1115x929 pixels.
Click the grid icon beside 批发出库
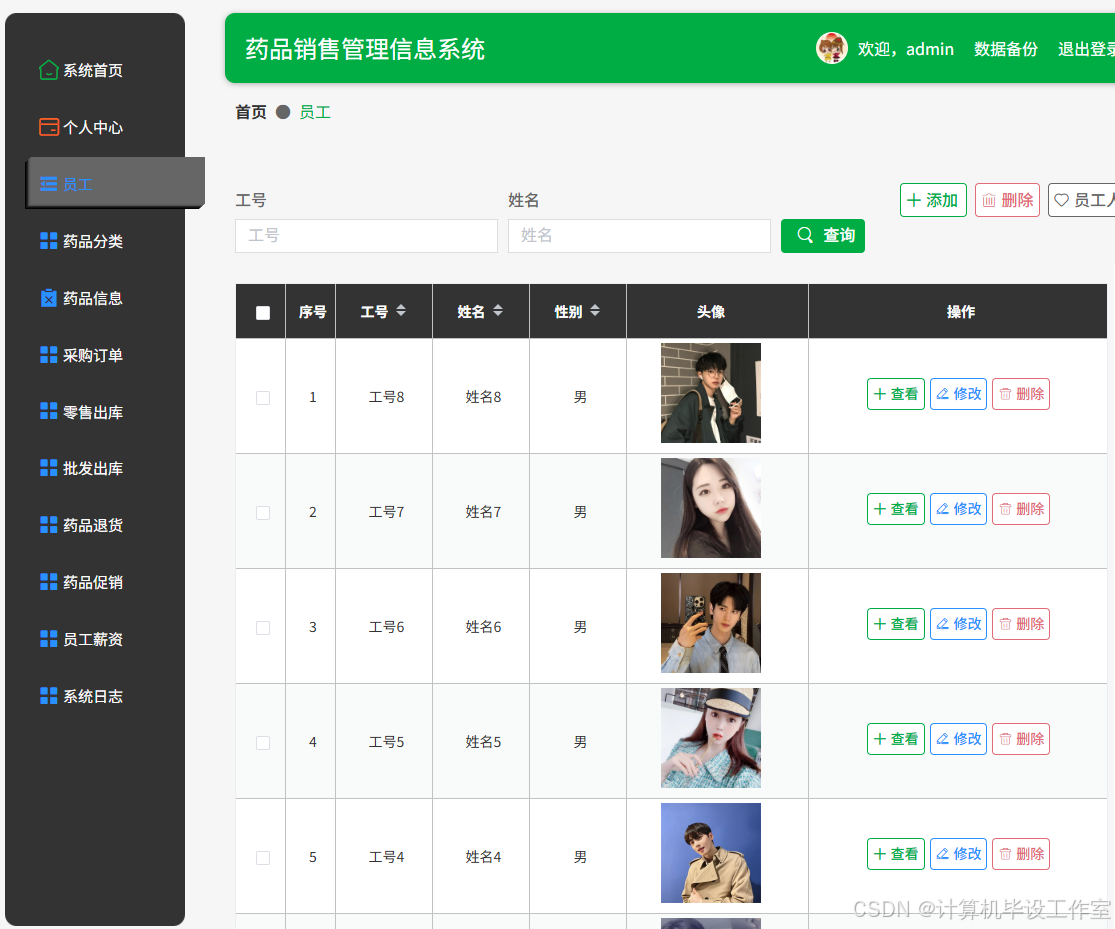click(x=48, y=468)
